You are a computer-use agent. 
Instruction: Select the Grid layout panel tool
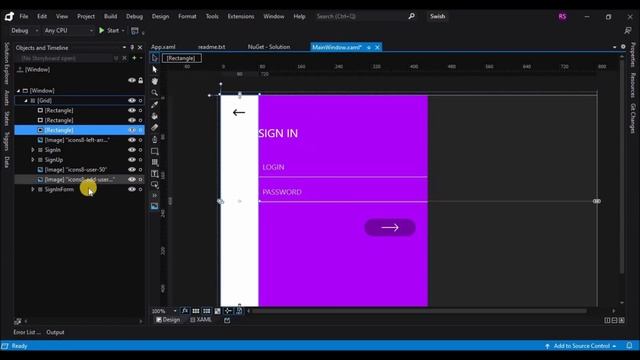coord(155,162)
